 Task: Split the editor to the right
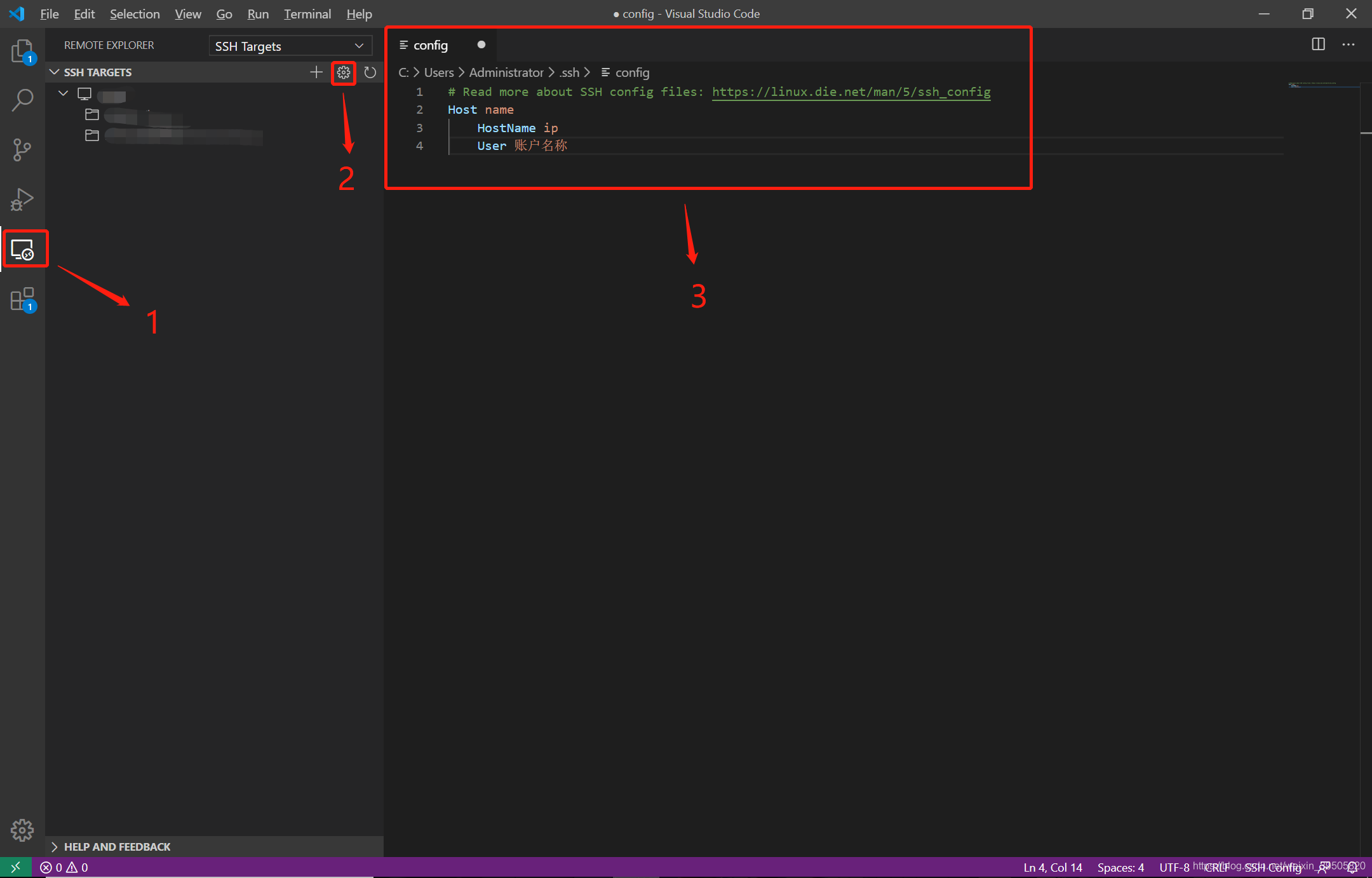(x=1319, y=44)
